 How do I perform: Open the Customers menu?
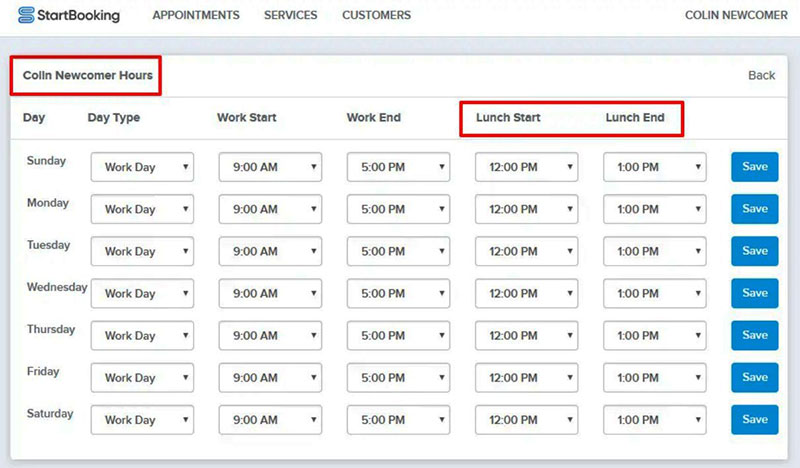click(x=377, y=15)
